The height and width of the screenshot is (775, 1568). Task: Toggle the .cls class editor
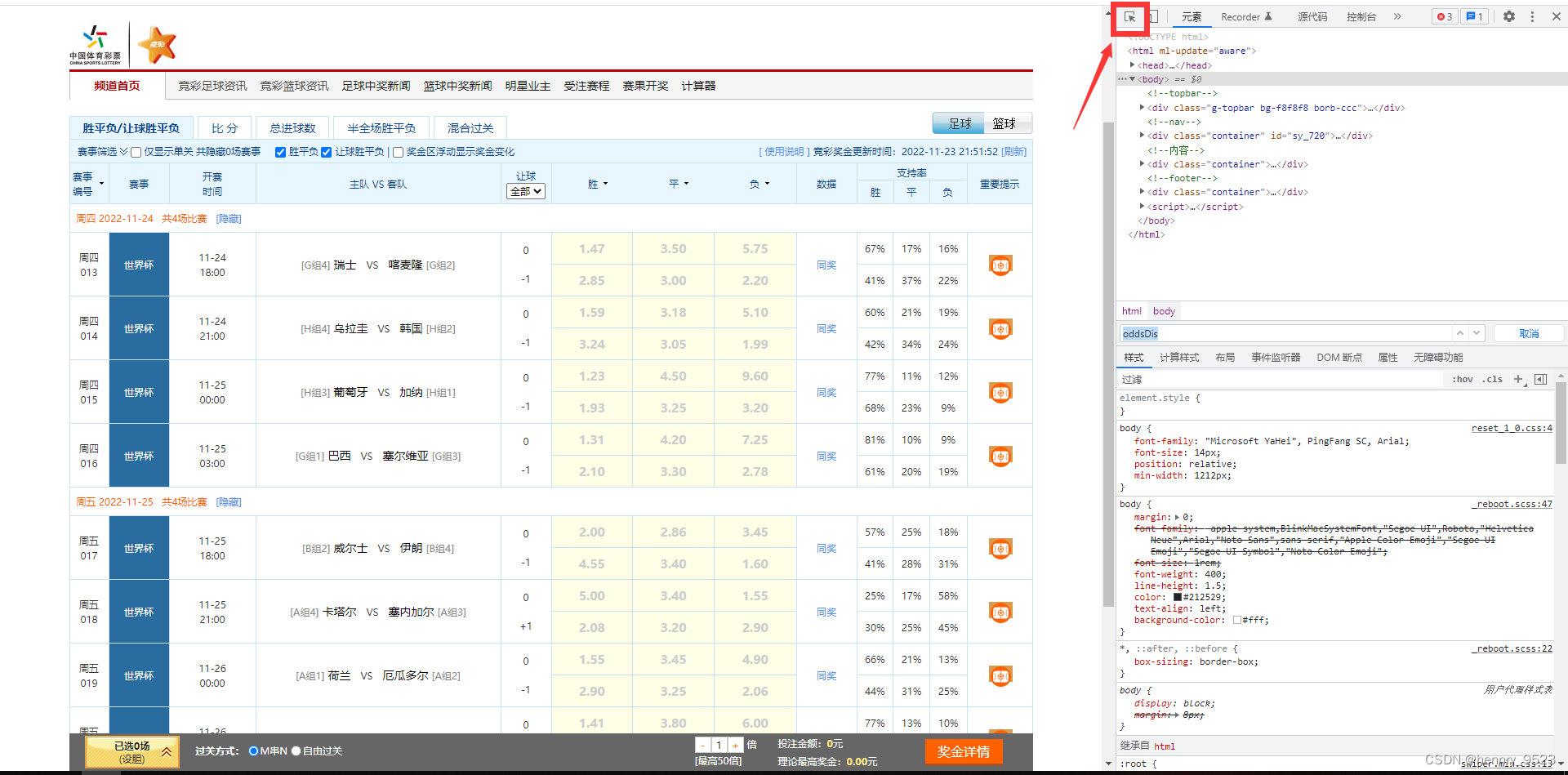(1494, 379)
